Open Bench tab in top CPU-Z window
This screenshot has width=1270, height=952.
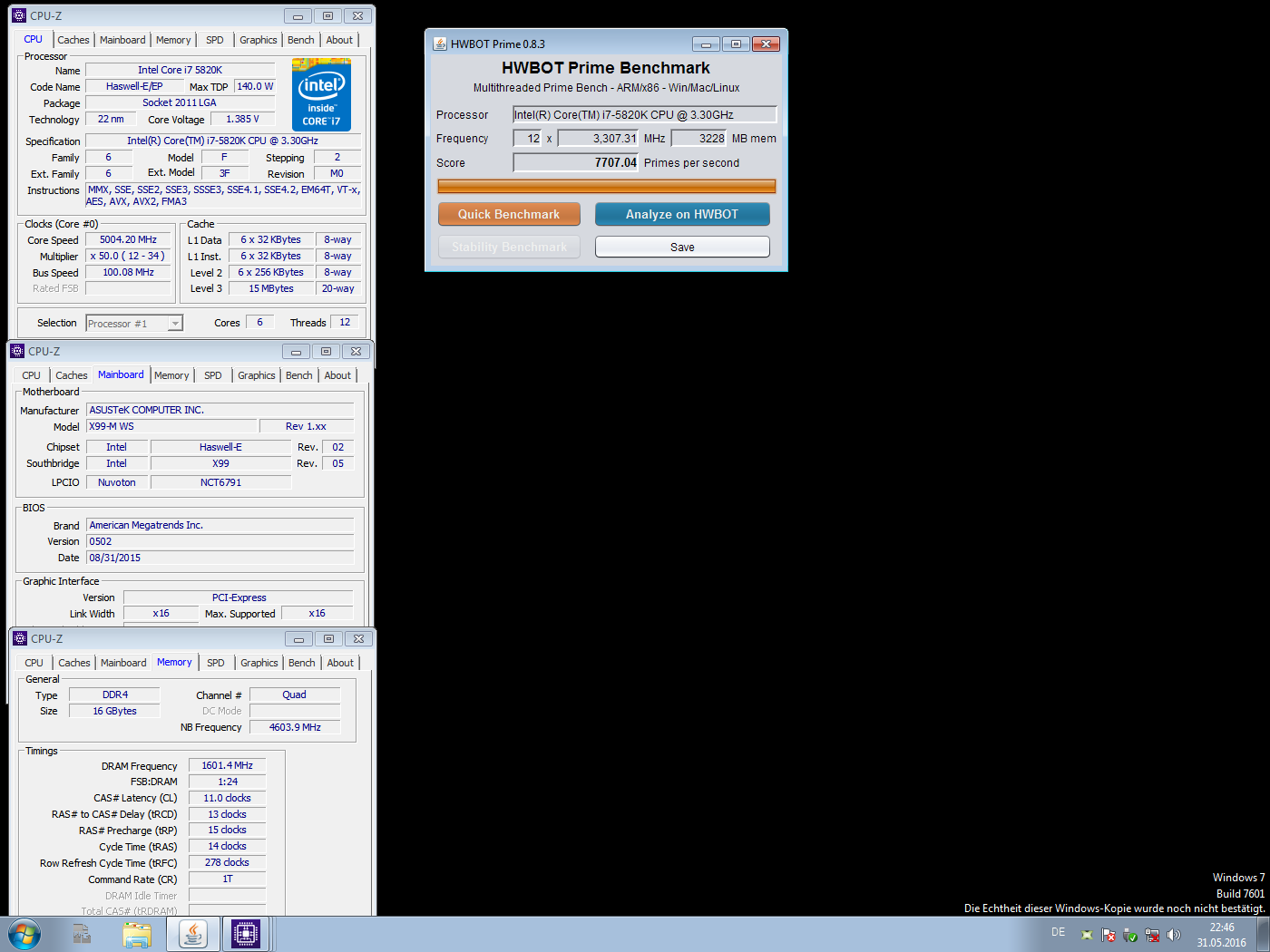[301, 40]
